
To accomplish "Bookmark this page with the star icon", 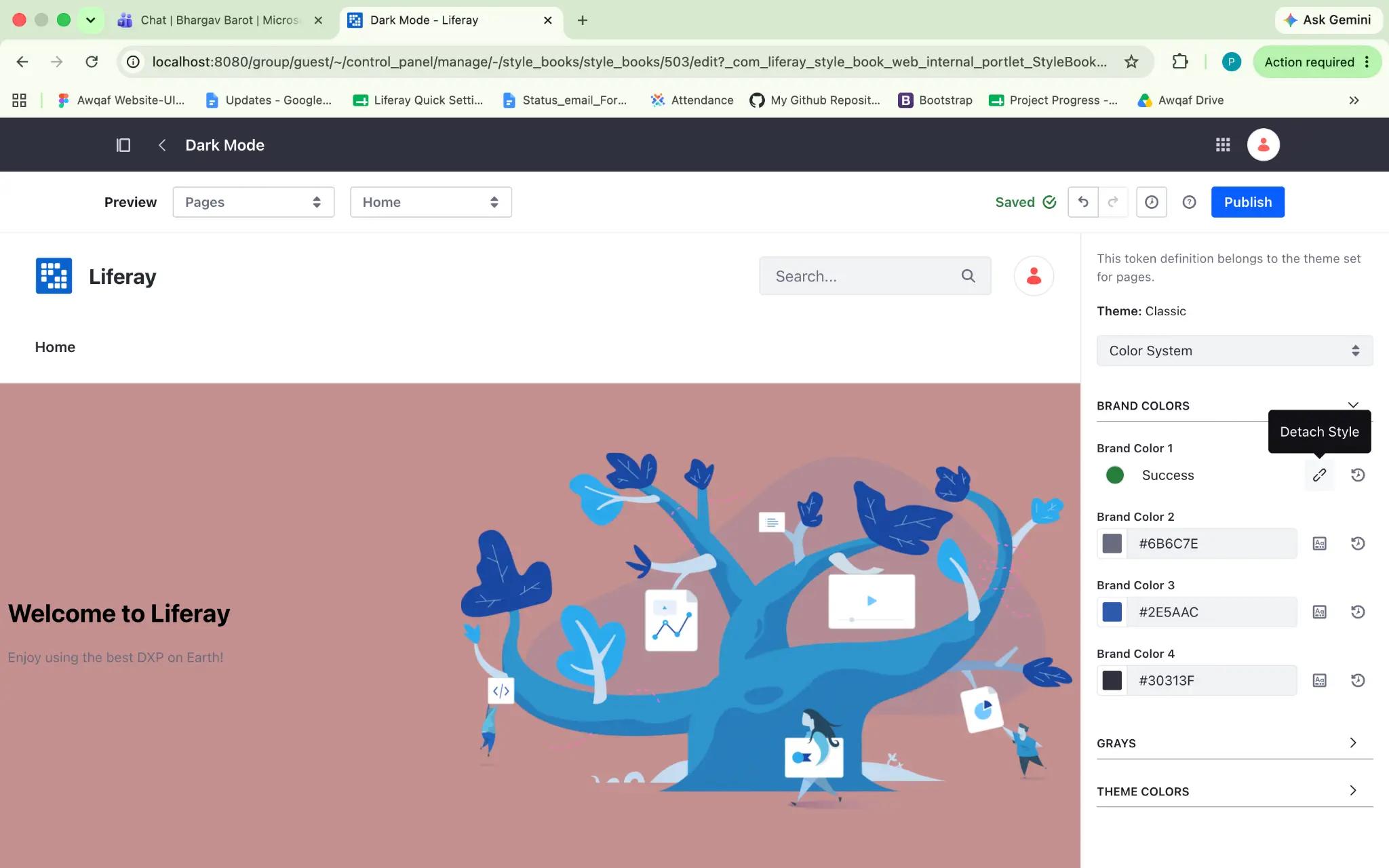I will 1131,62.
